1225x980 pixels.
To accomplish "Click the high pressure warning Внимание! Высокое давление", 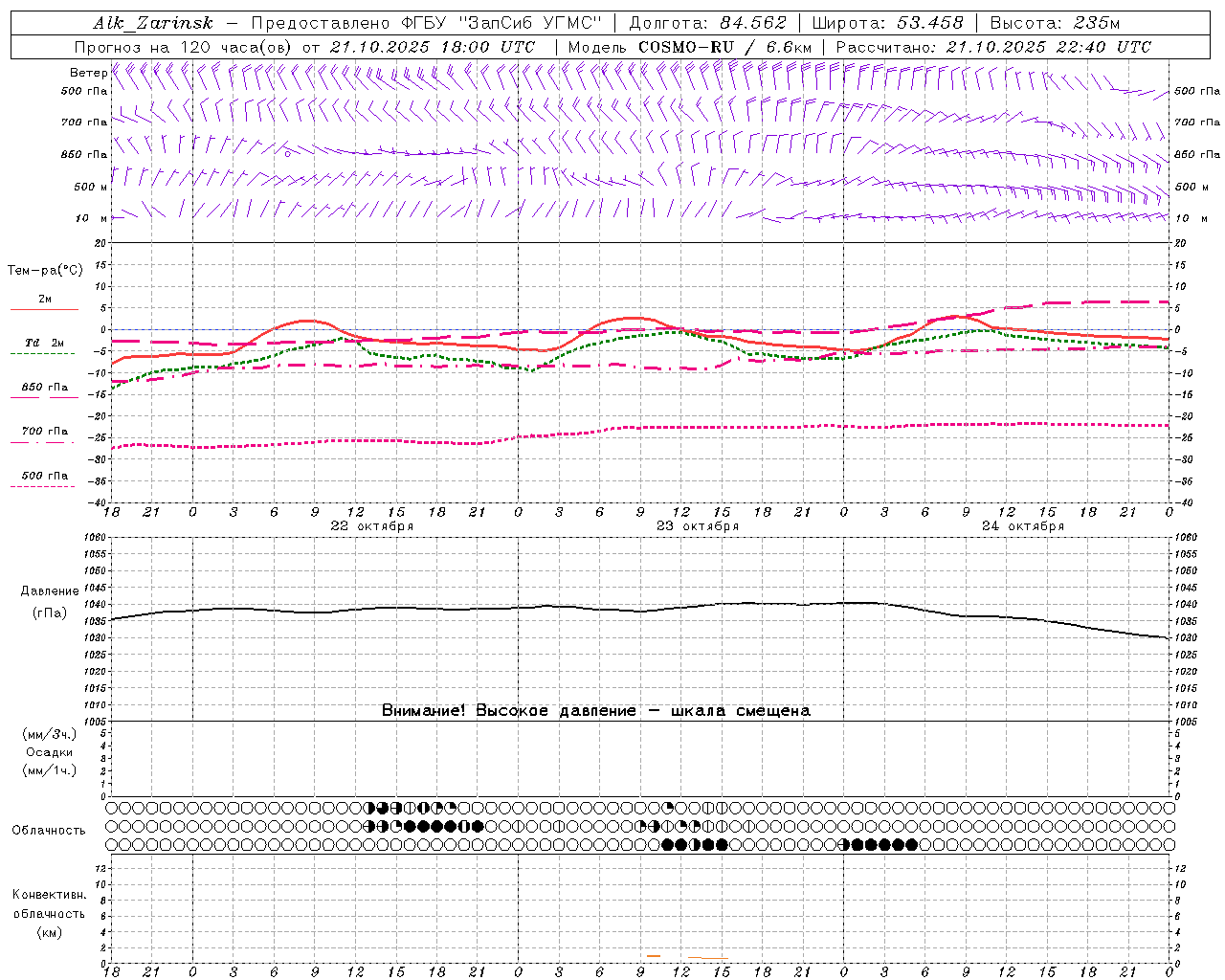I will (509, 710).
